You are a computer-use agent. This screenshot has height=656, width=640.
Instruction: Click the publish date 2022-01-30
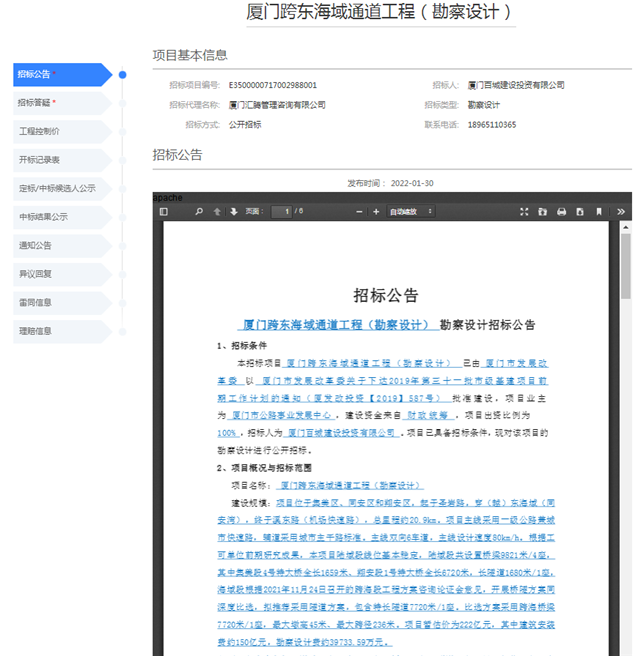(412, 183)
